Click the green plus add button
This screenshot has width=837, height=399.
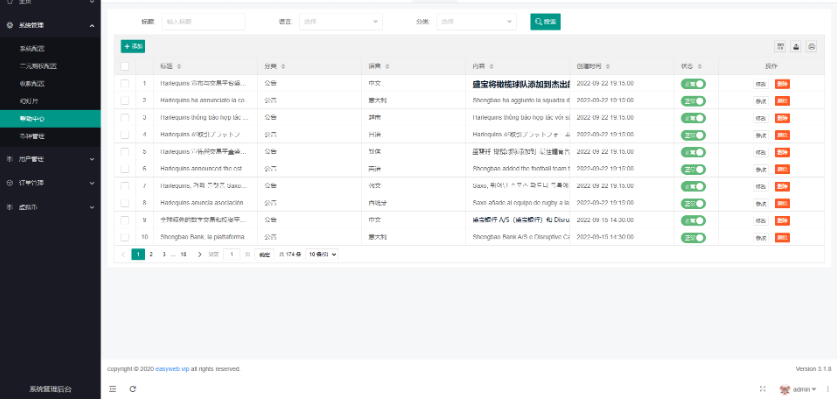pos(133,46)
